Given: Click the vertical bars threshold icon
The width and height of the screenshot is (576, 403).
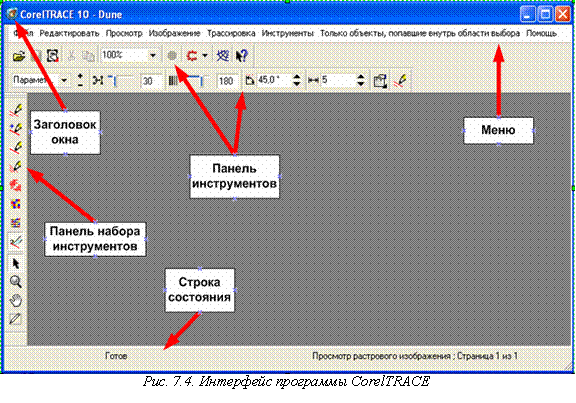Looking at the screenshot, I should pos(173,80).
